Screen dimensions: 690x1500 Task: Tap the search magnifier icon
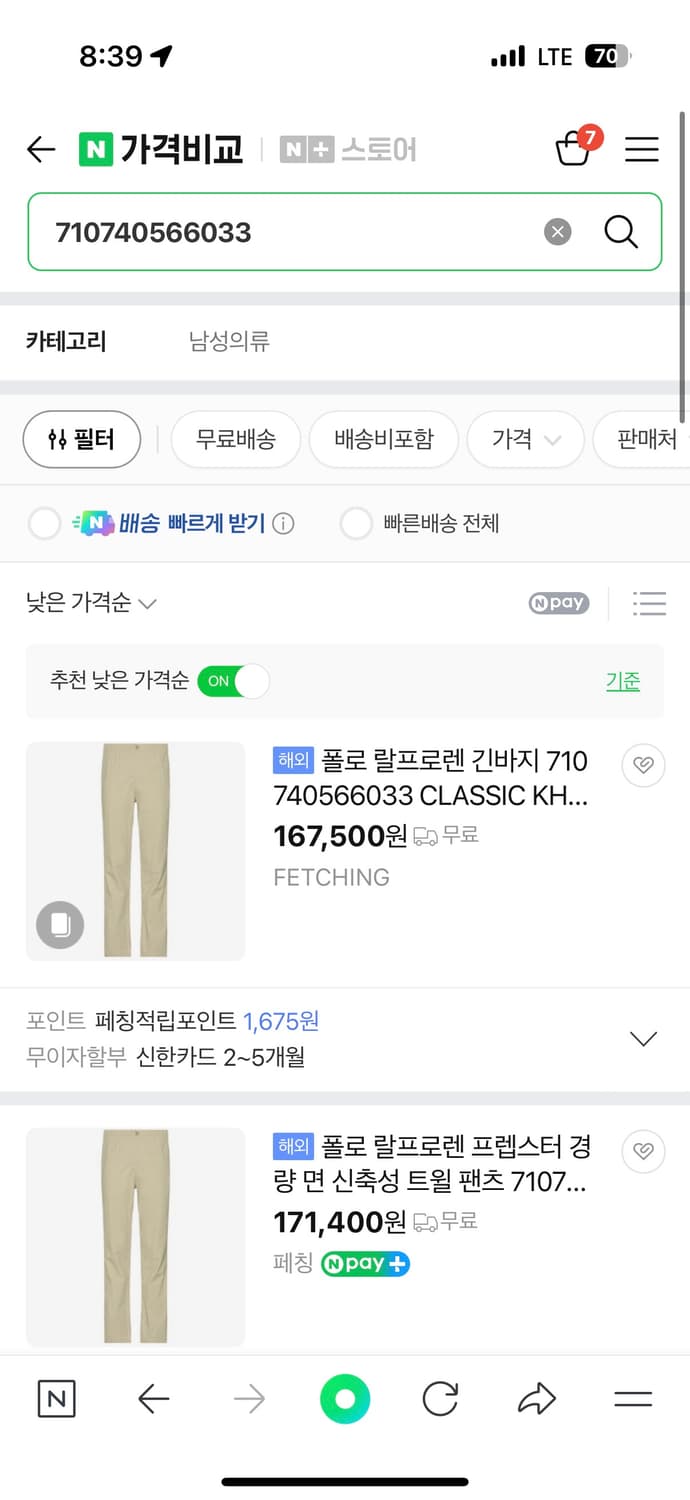621,231
